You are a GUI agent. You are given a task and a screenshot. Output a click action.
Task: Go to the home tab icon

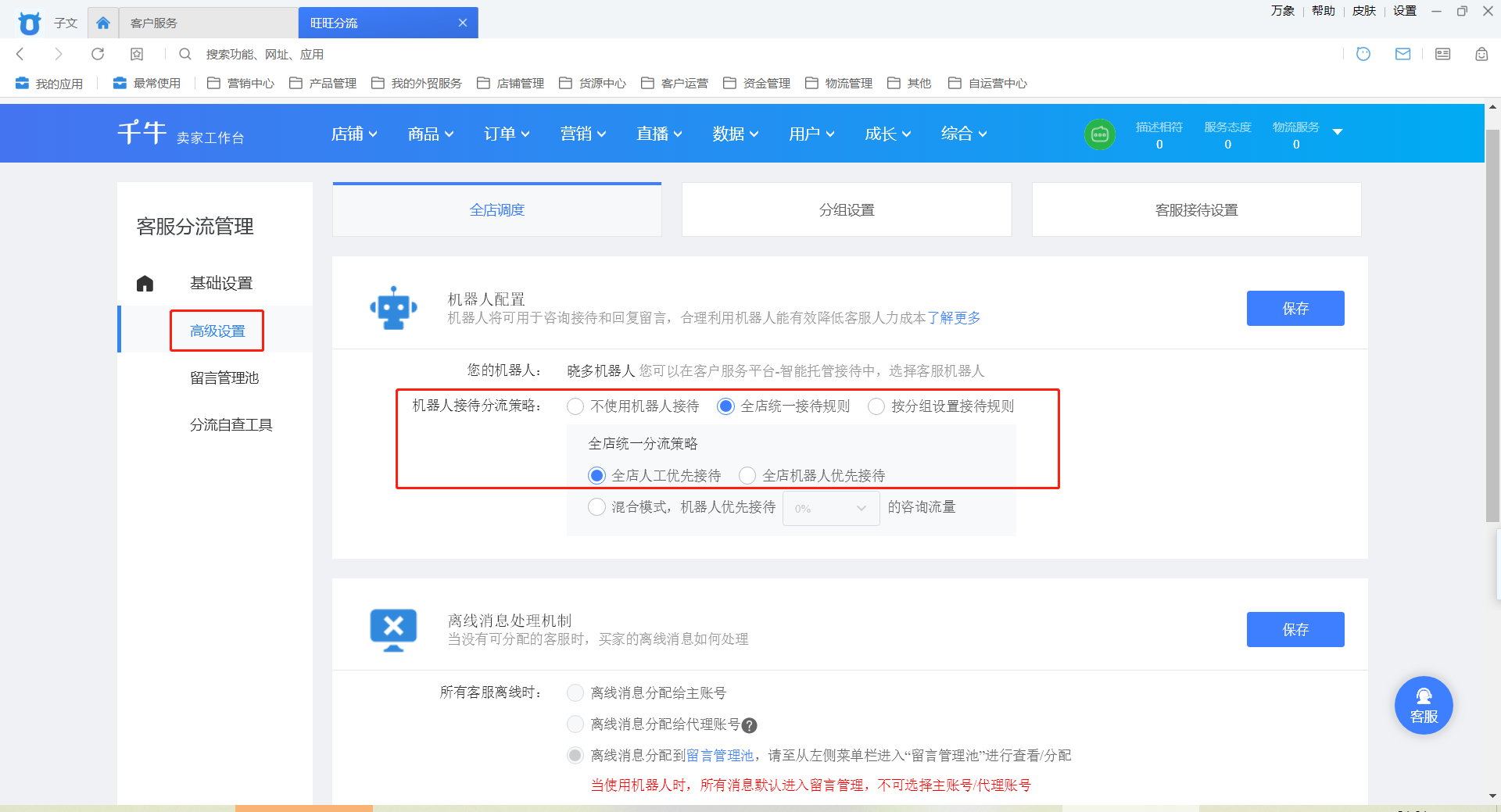103,23
